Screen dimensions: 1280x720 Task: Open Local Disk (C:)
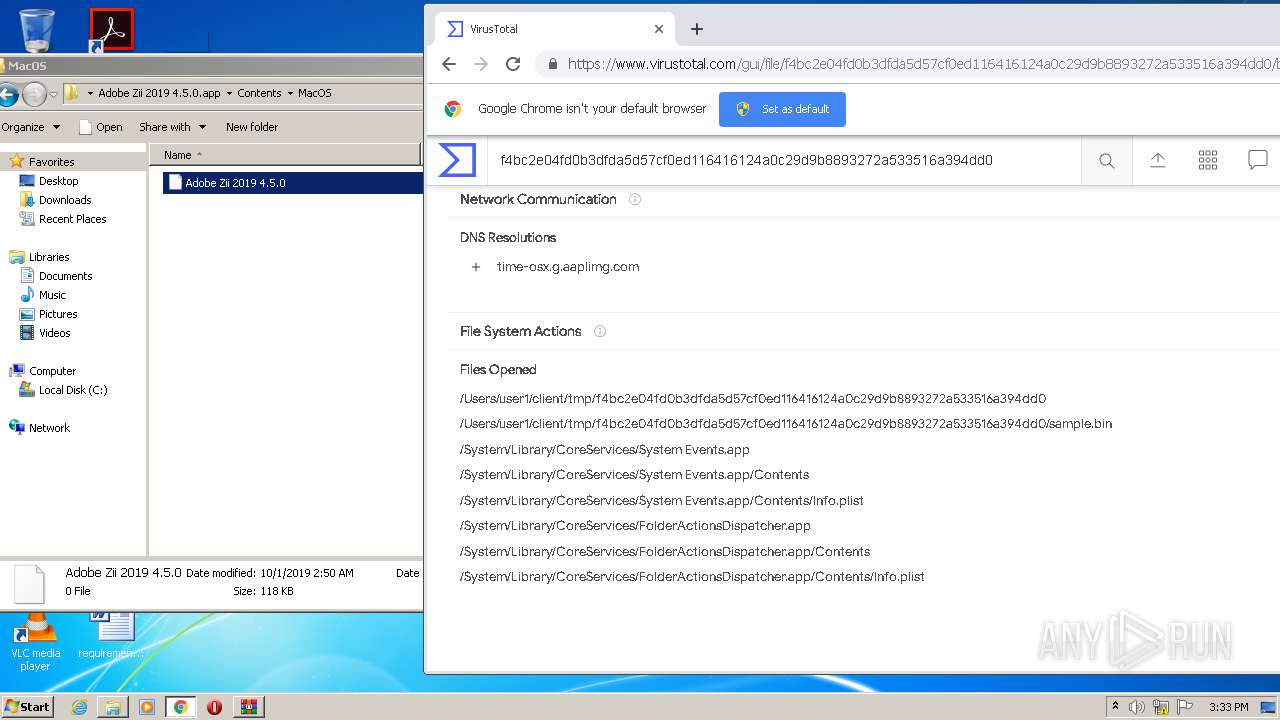(73, 390)
